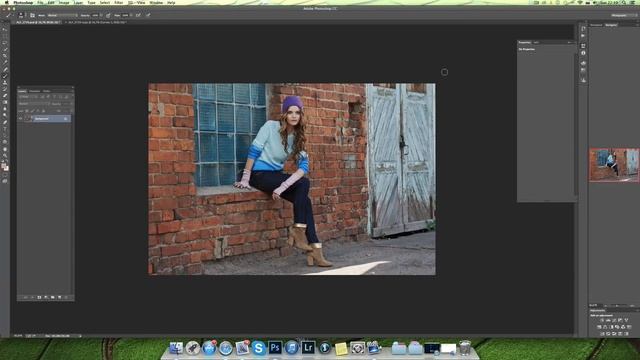Click the Create New Layer icon

[60, 297]
